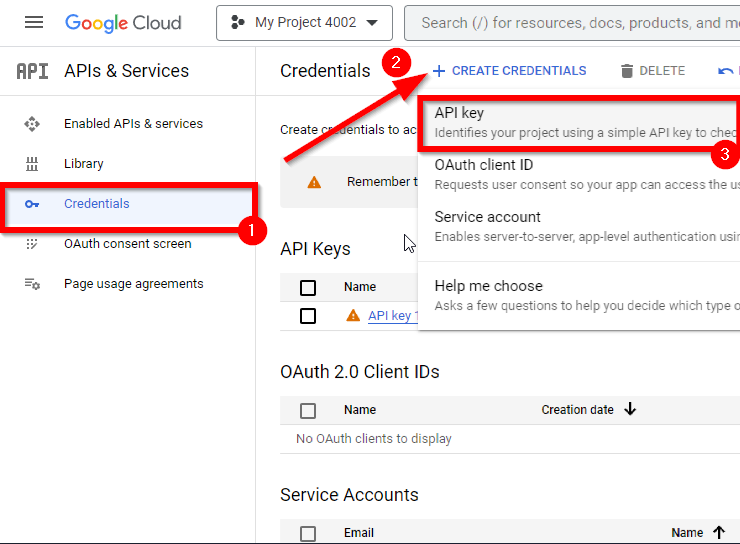Toggle the OAuth 2.0 Client IDs header checkbox
Screen dimensions: 740x544
308,410
